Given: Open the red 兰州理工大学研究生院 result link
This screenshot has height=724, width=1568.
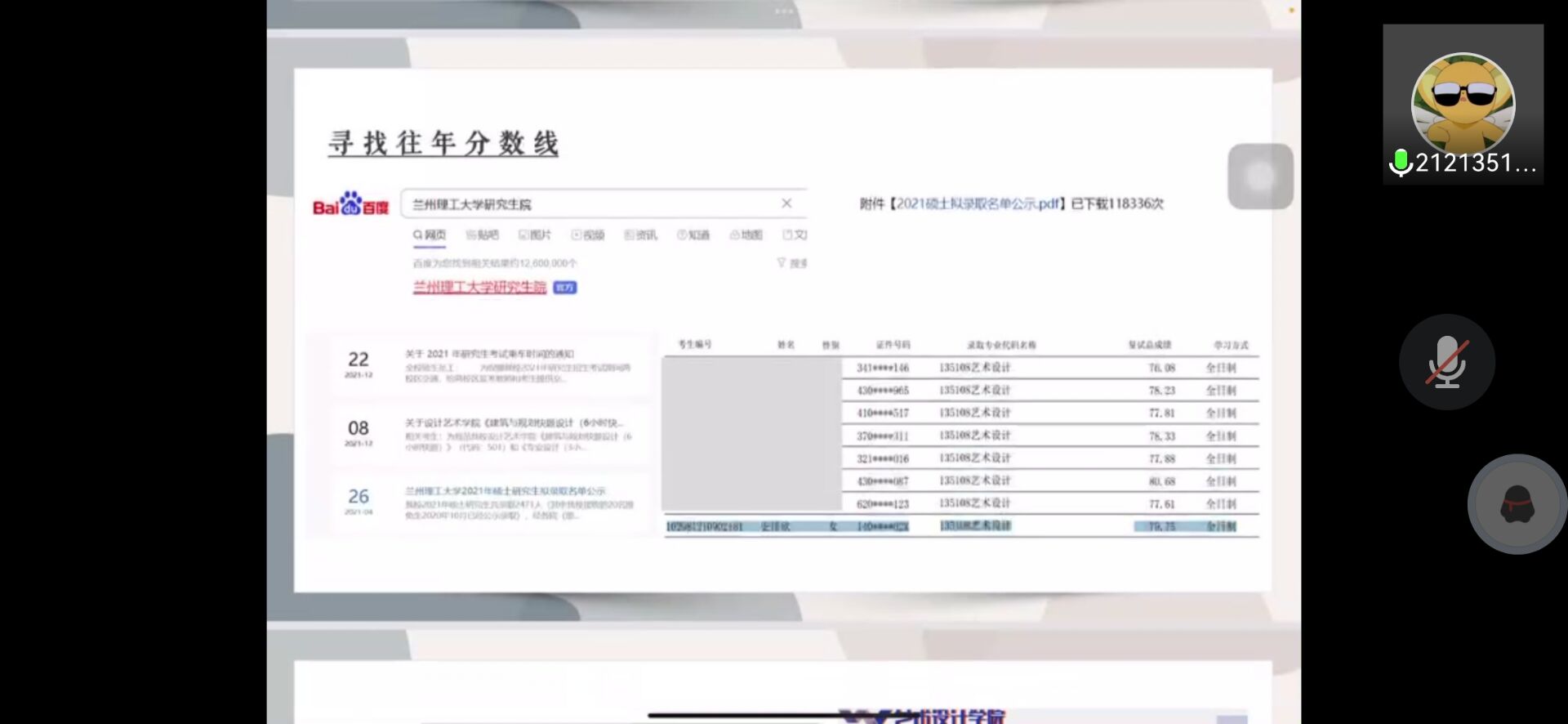Looking at the screenshot, I should point(479,287).
